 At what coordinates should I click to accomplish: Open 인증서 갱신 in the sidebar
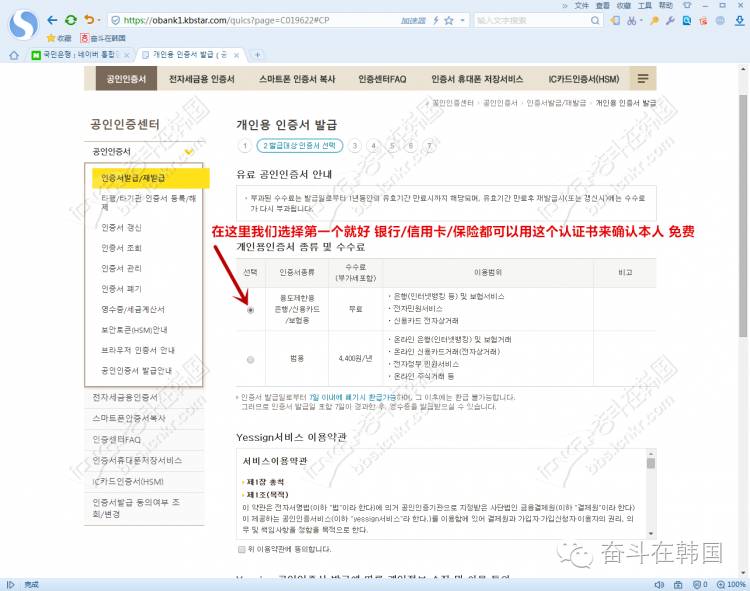point(121,227)
